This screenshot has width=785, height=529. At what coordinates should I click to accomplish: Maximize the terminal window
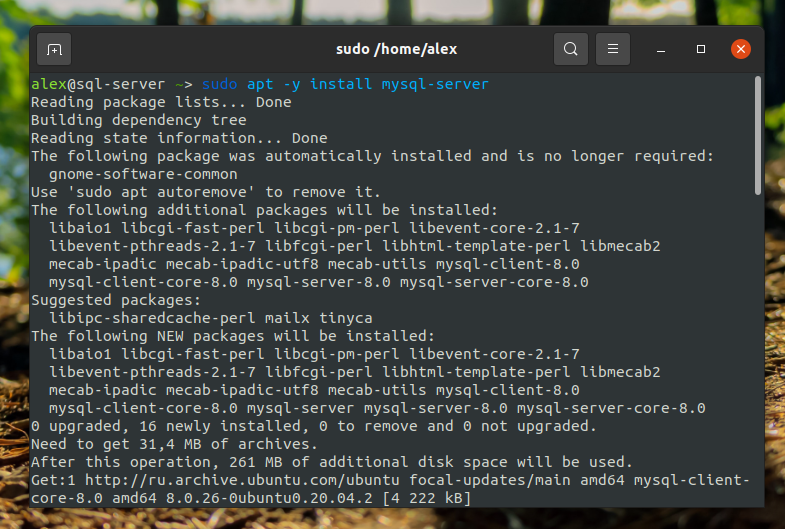(701, 49)
